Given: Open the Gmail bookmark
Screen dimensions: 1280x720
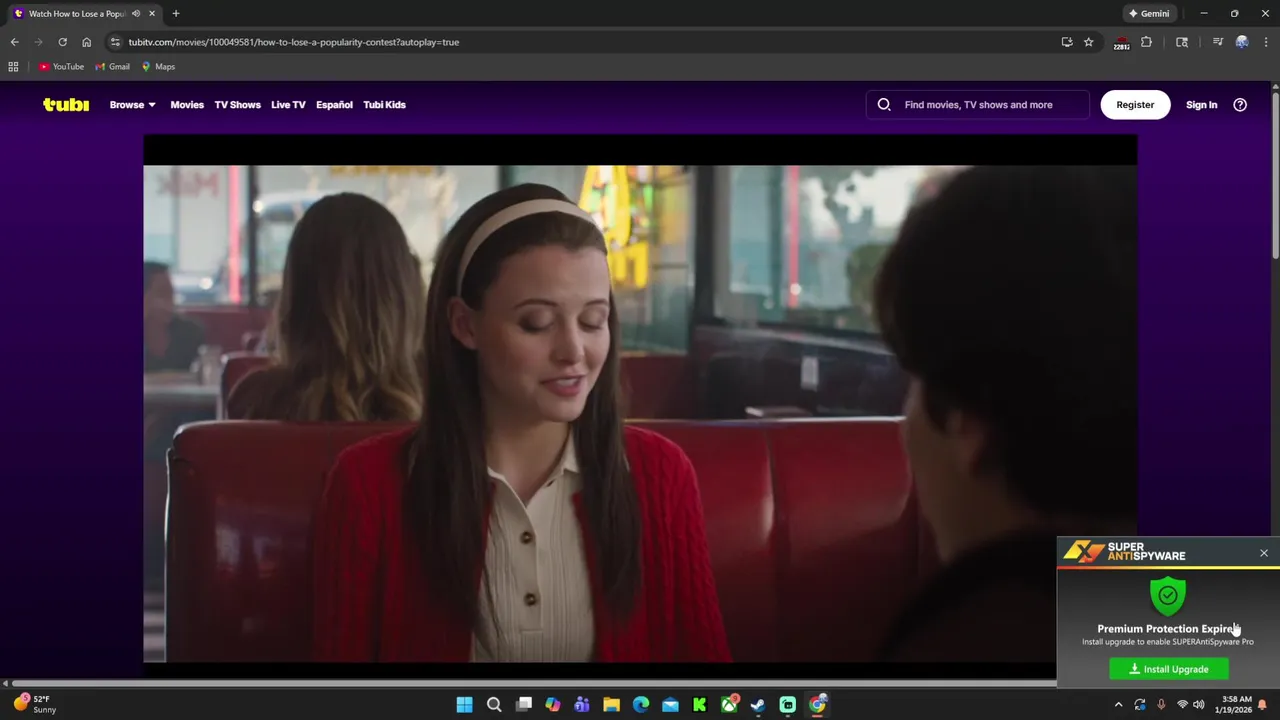Looking at the screenshot, I should (112, 67).
